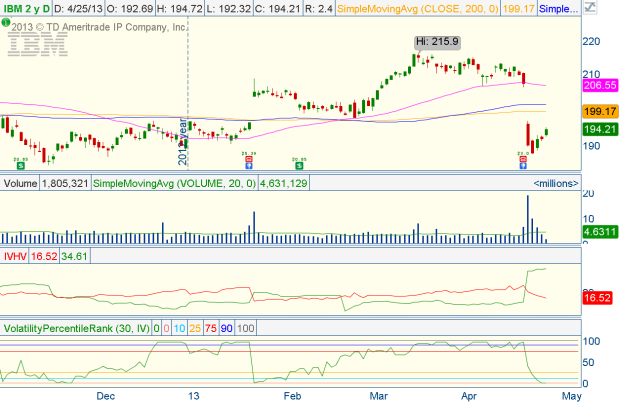Click the 13 year label on time axis
Screen dimensions: 625x402
pos(193,396)
